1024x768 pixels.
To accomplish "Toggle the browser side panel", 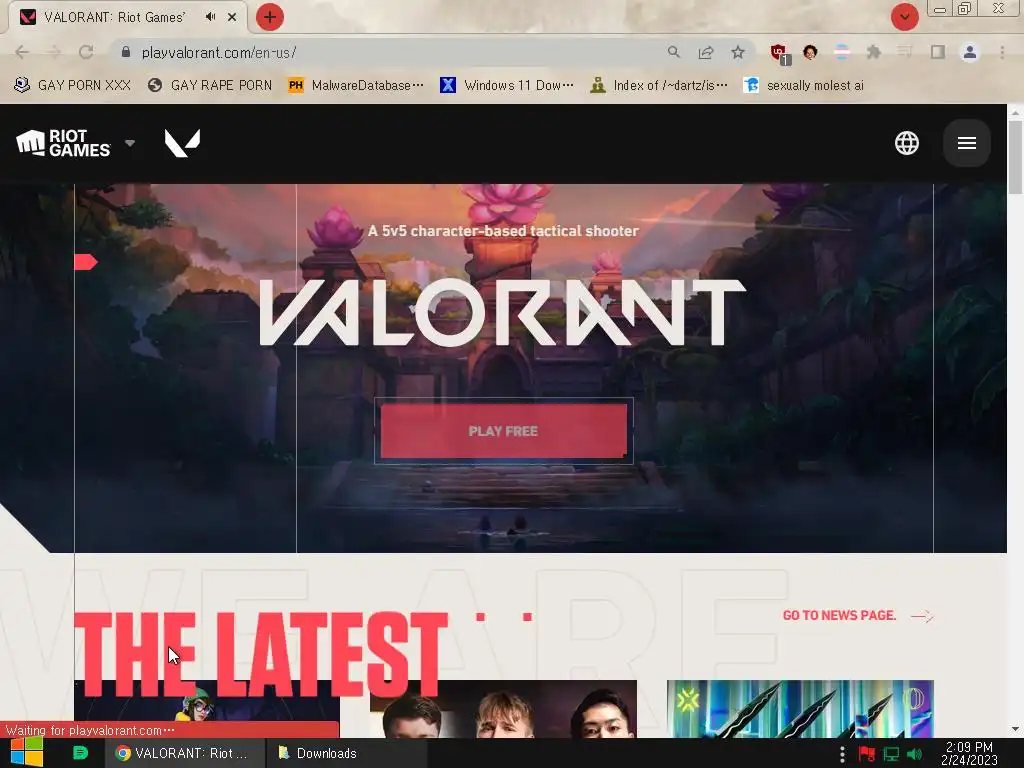I will pyautogui.click(x=938, y=52).
